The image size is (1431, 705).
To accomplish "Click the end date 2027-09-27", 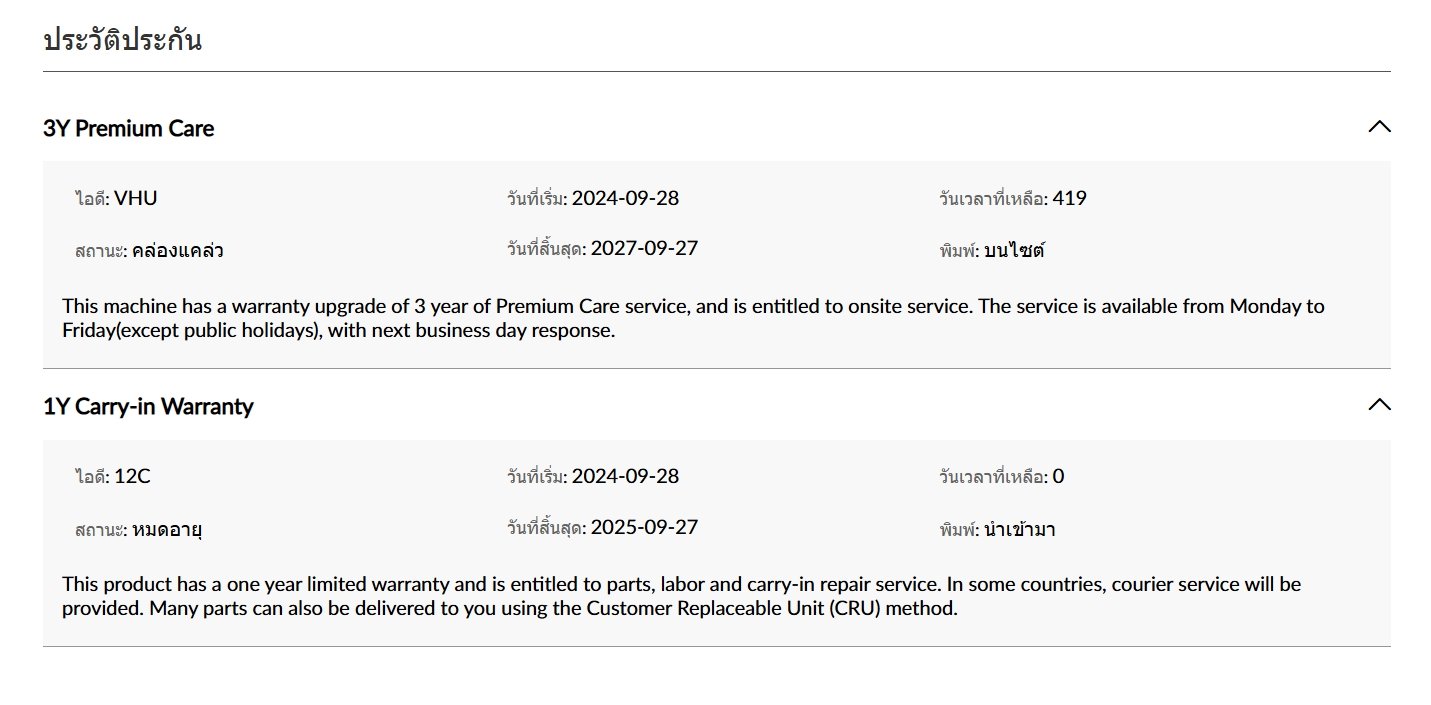I will pos(644,248).
